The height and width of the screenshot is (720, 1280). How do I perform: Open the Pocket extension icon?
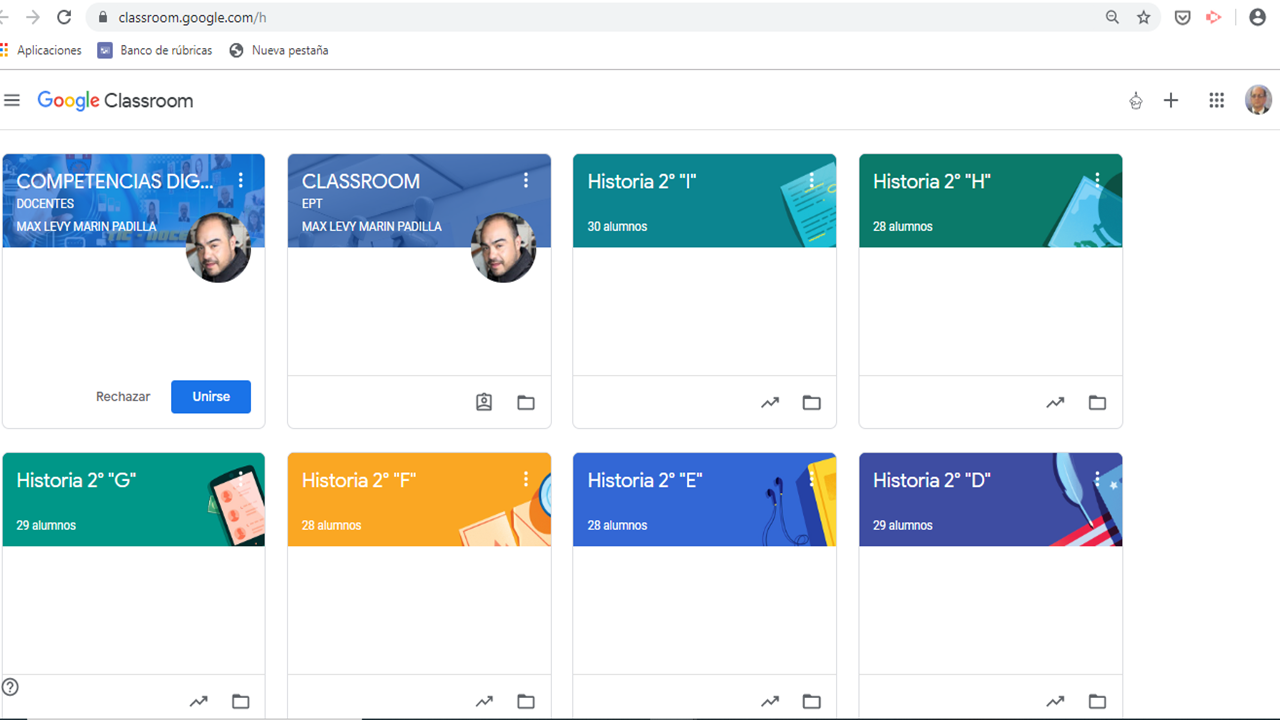point(1182,17)
